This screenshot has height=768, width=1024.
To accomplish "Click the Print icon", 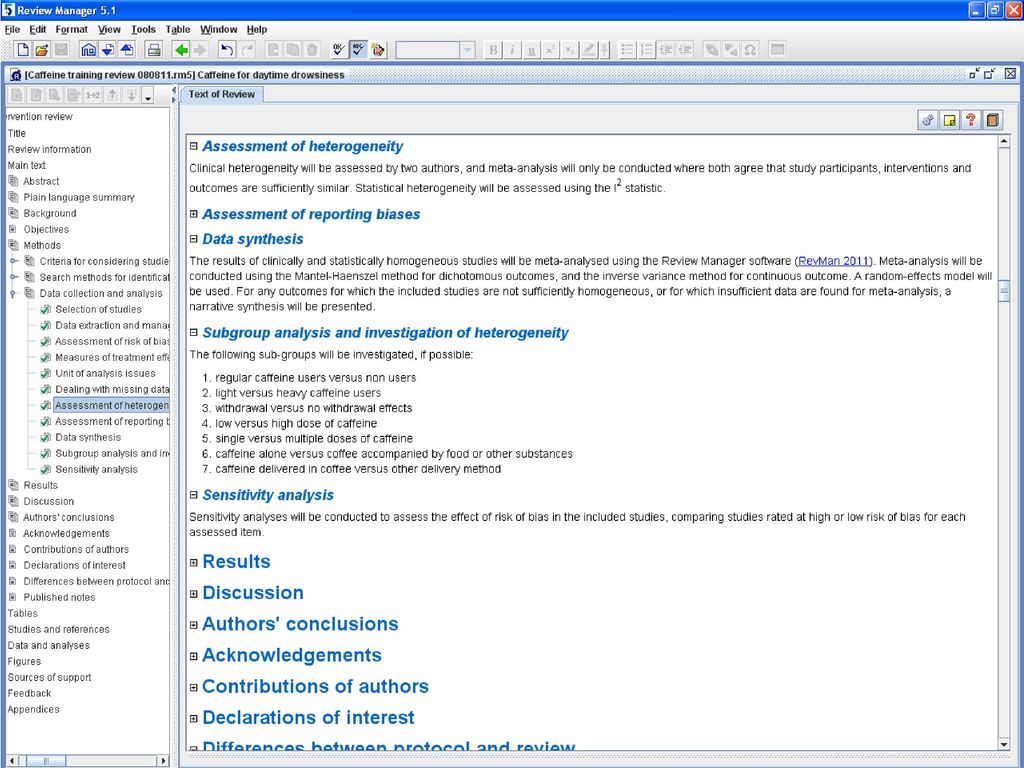I will click(x=153, y=50).
